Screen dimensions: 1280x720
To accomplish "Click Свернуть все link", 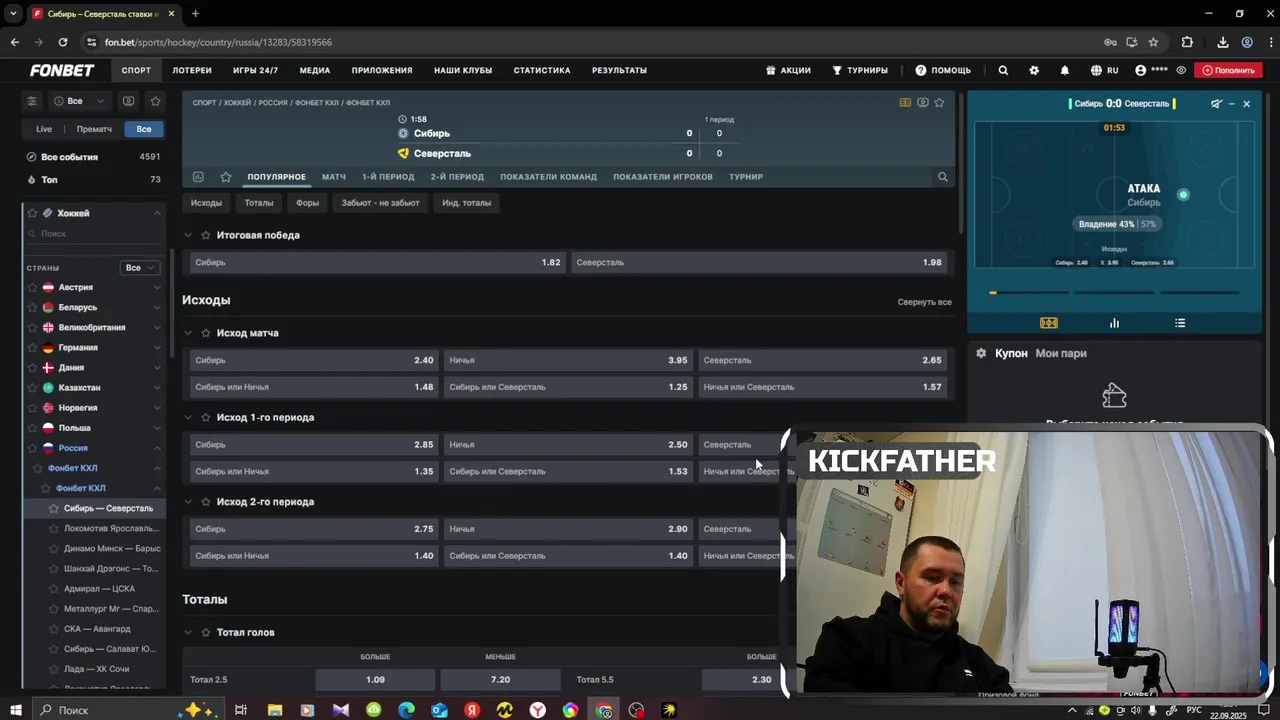I will coord(924,302).
